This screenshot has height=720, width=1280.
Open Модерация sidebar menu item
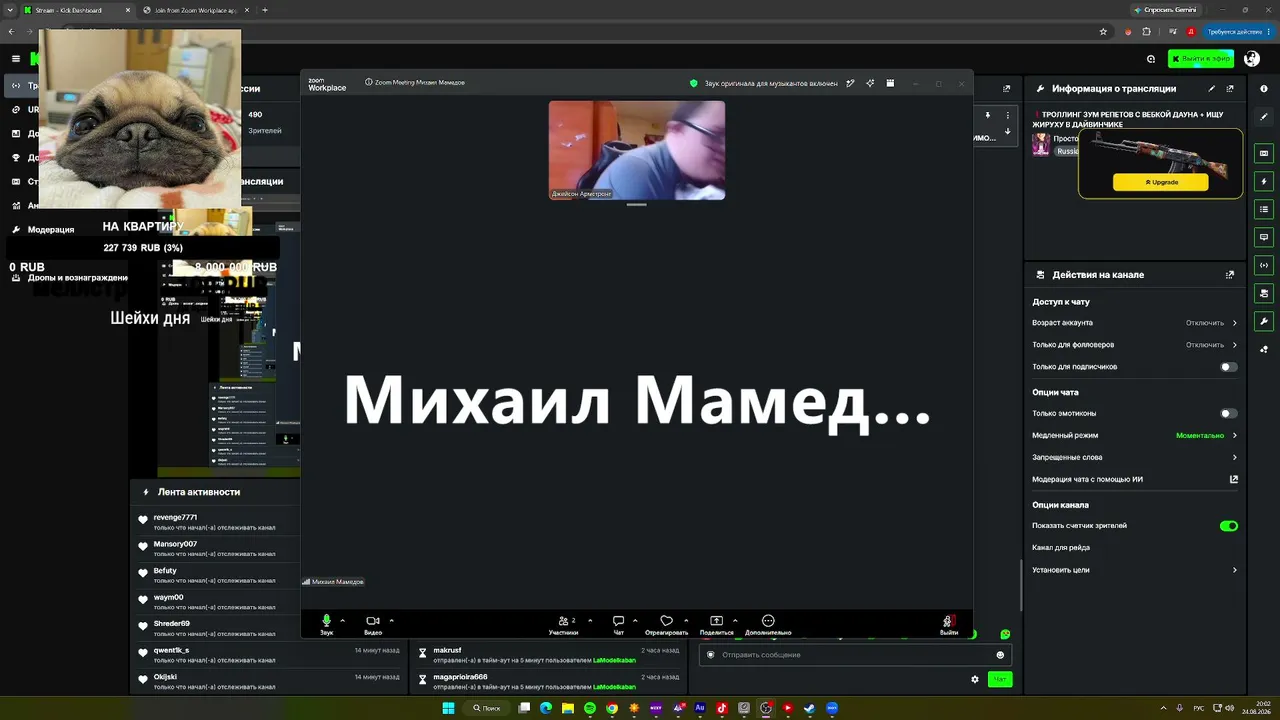pyautogui.click(x=51, y=230)
